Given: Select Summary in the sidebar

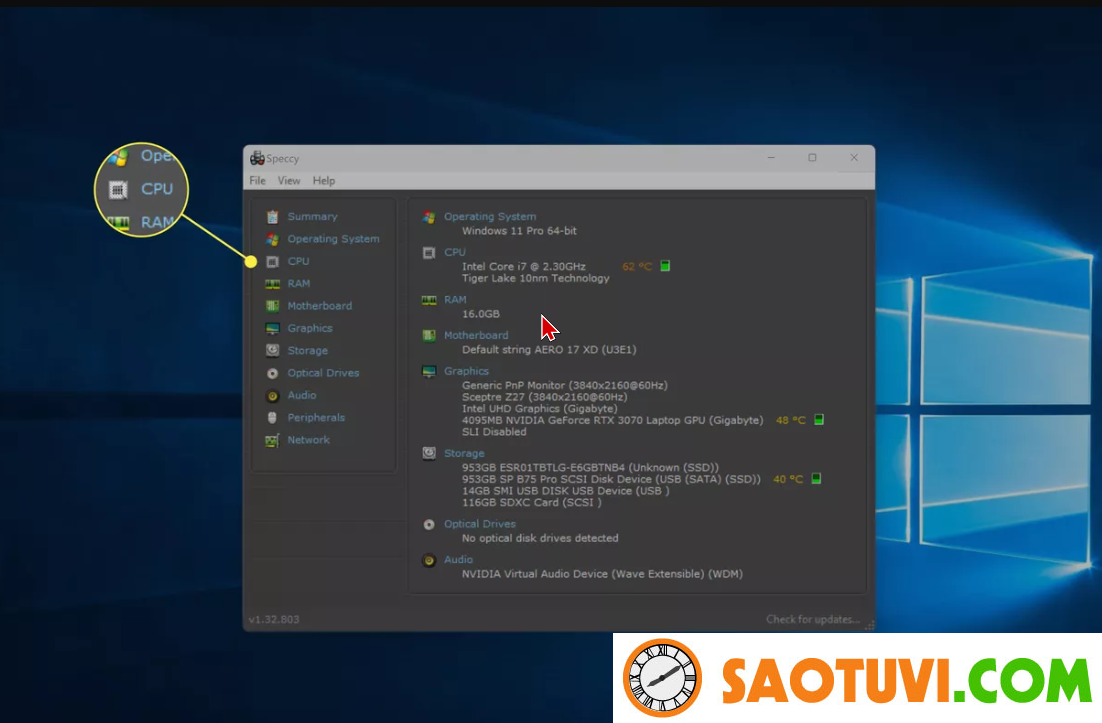Looking at the screenshot, I should click(x=312, y=216).
